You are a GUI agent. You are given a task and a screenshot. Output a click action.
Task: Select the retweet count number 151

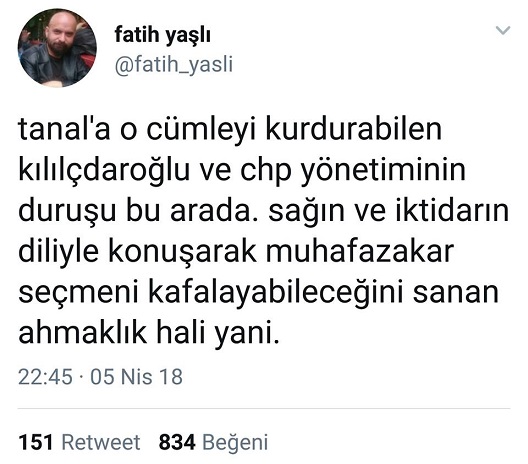click(36, 442)
